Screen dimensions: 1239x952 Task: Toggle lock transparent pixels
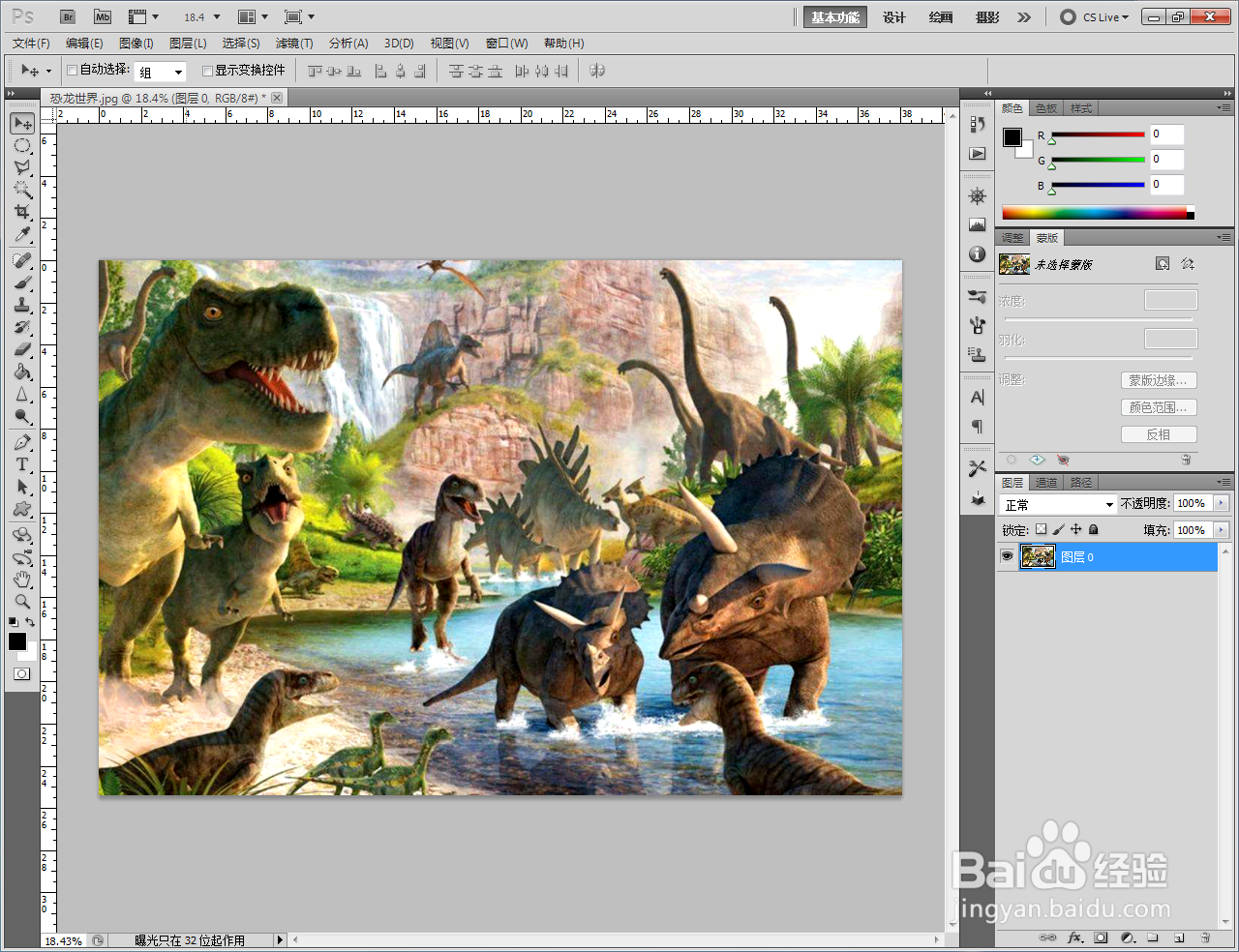click(1041, 529)
